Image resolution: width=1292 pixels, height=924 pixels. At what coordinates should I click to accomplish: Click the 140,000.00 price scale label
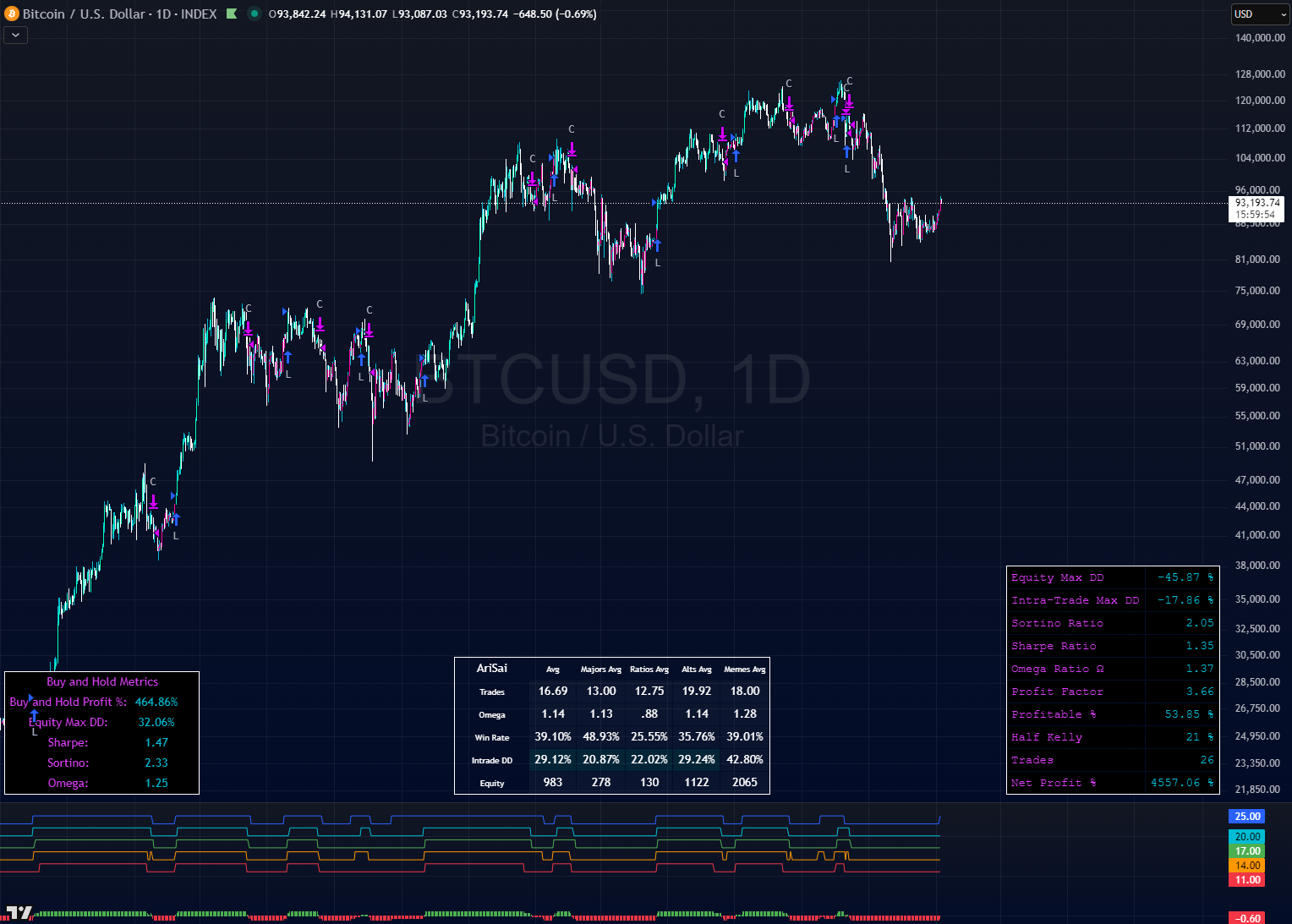(x=1260, y=38)
